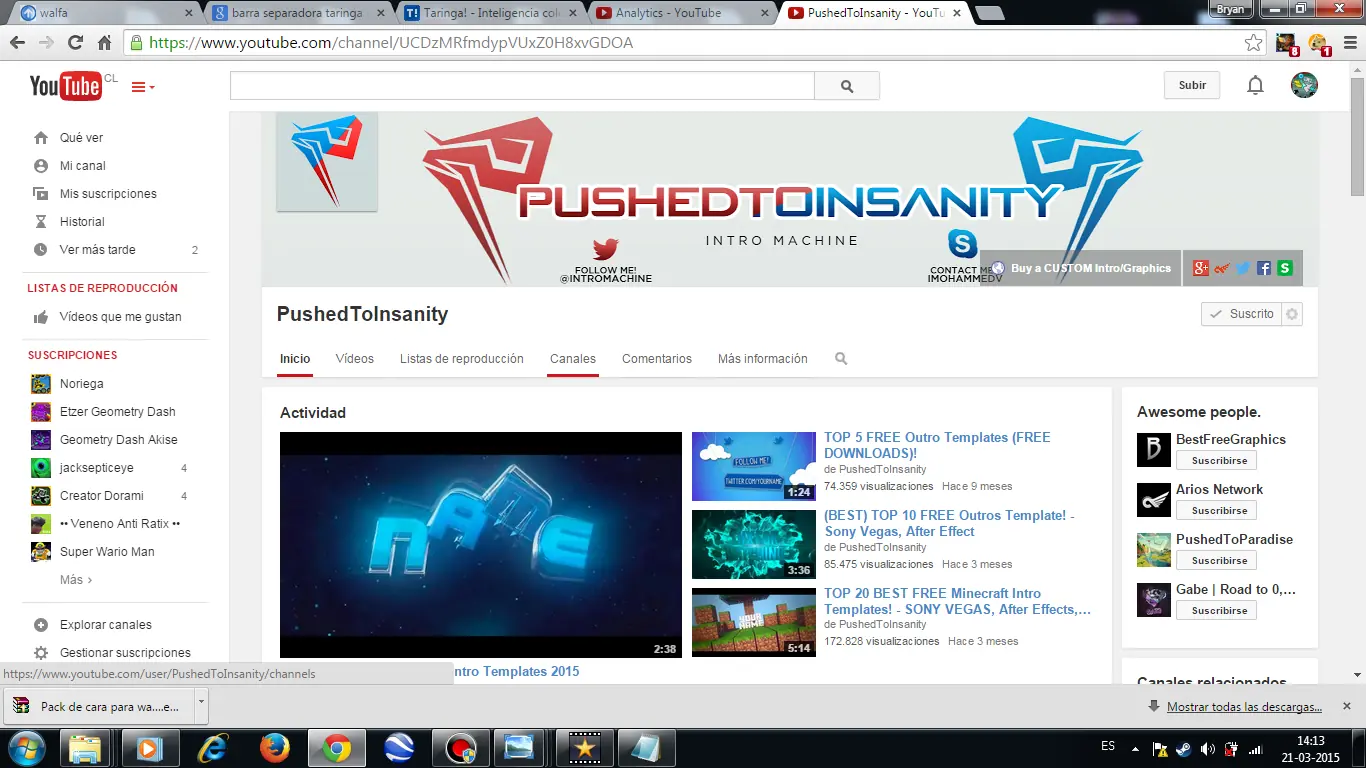Click the taskbar volume speaker icon
This screenshot has height=768, width=1366.
[x=1207, y=748]
